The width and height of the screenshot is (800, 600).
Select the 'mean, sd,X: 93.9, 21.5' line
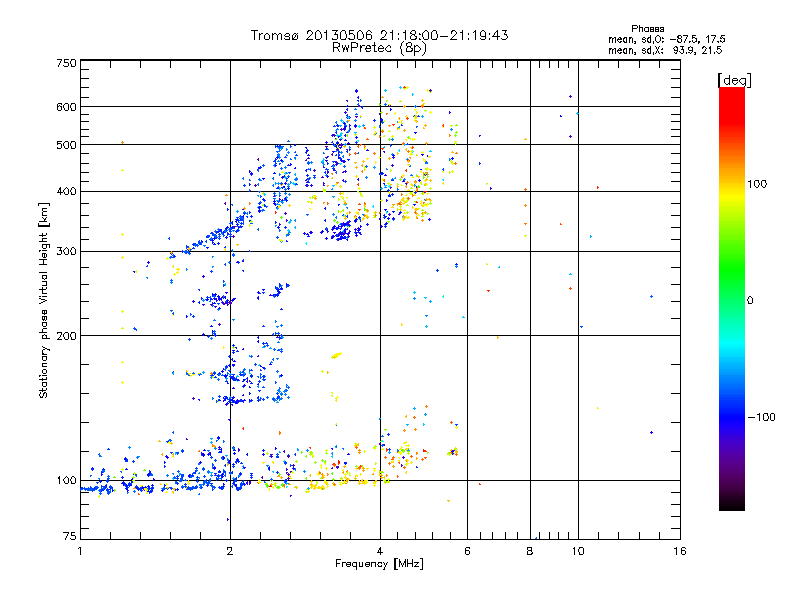tap(665, 50)
